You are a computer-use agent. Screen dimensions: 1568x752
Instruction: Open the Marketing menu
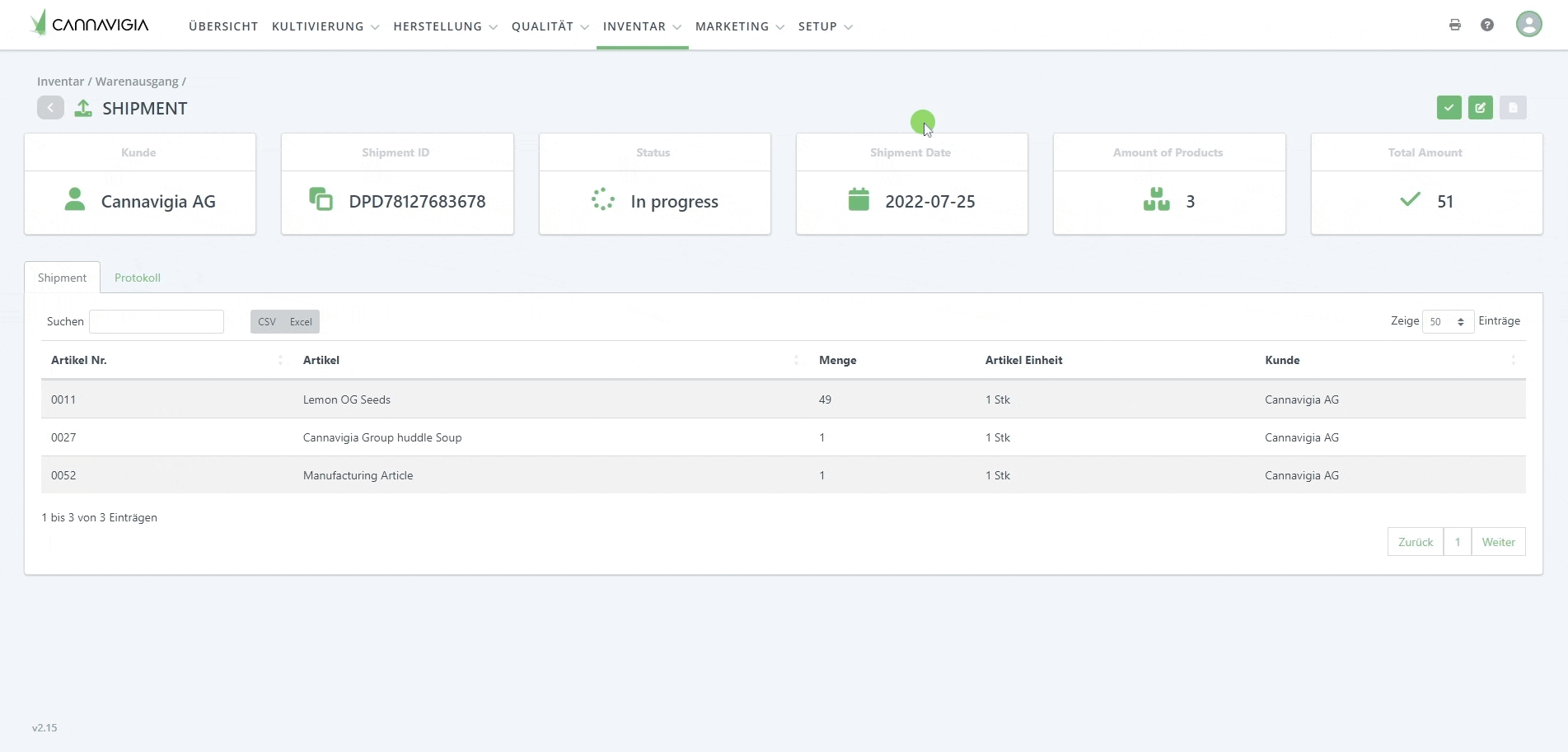[x=739, y=26]
